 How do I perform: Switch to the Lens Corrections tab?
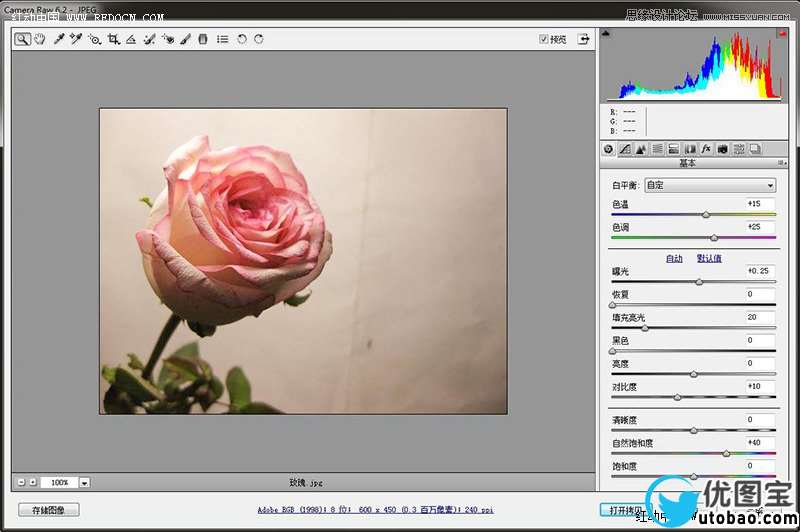(690, 149)
